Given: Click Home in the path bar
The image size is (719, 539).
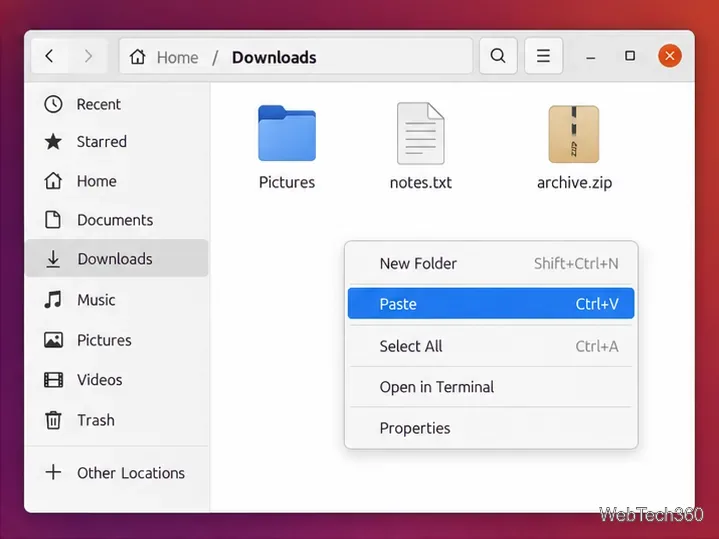Looking at the screenshot, I should point(177,58).
